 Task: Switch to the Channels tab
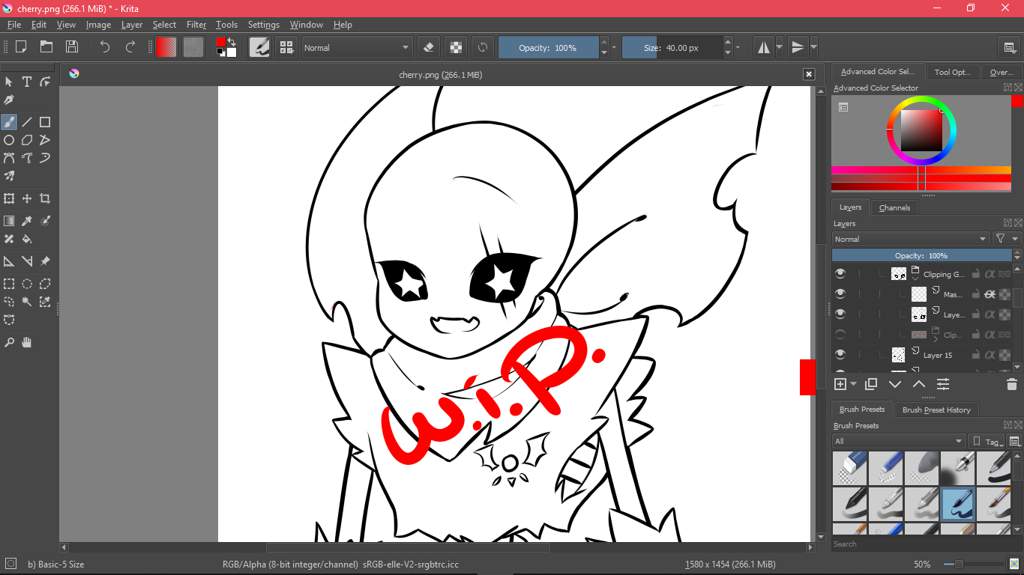[894, 208]
